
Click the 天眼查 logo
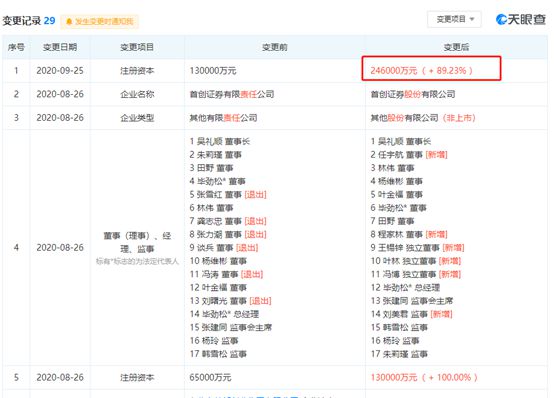click(x=521, y=19)
